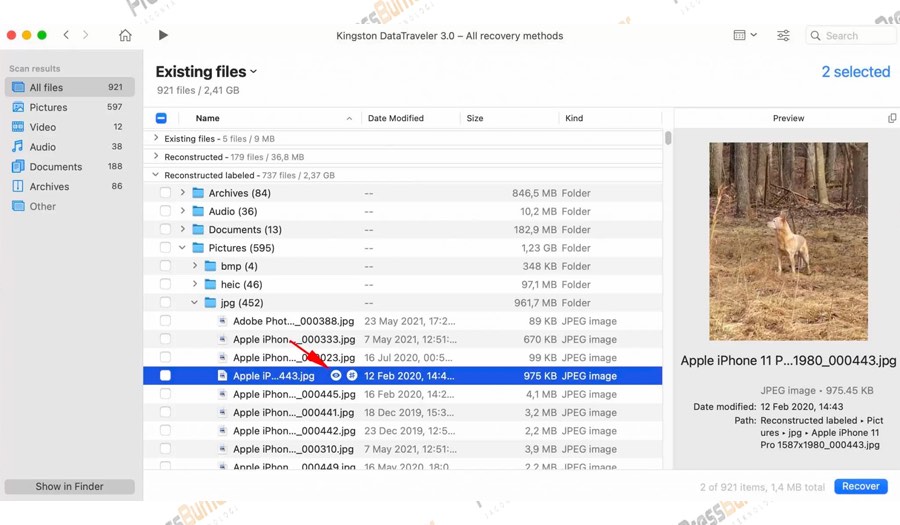Screen dimensions: 900x525
Task: Open the filter settings sliders icon
Action: (x=783, y=35)
